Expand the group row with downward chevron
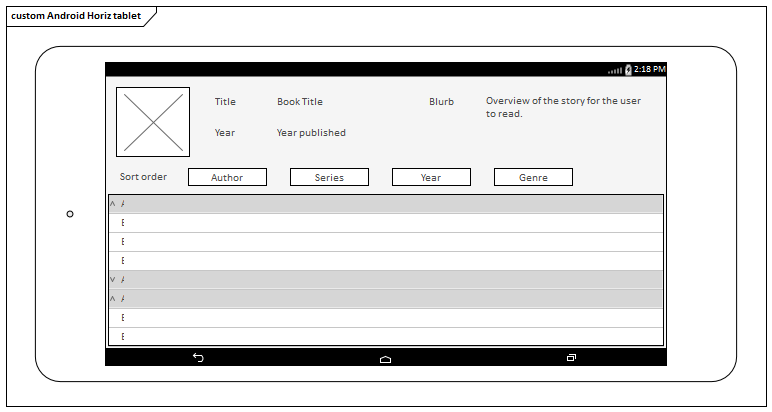 (112, 280)
